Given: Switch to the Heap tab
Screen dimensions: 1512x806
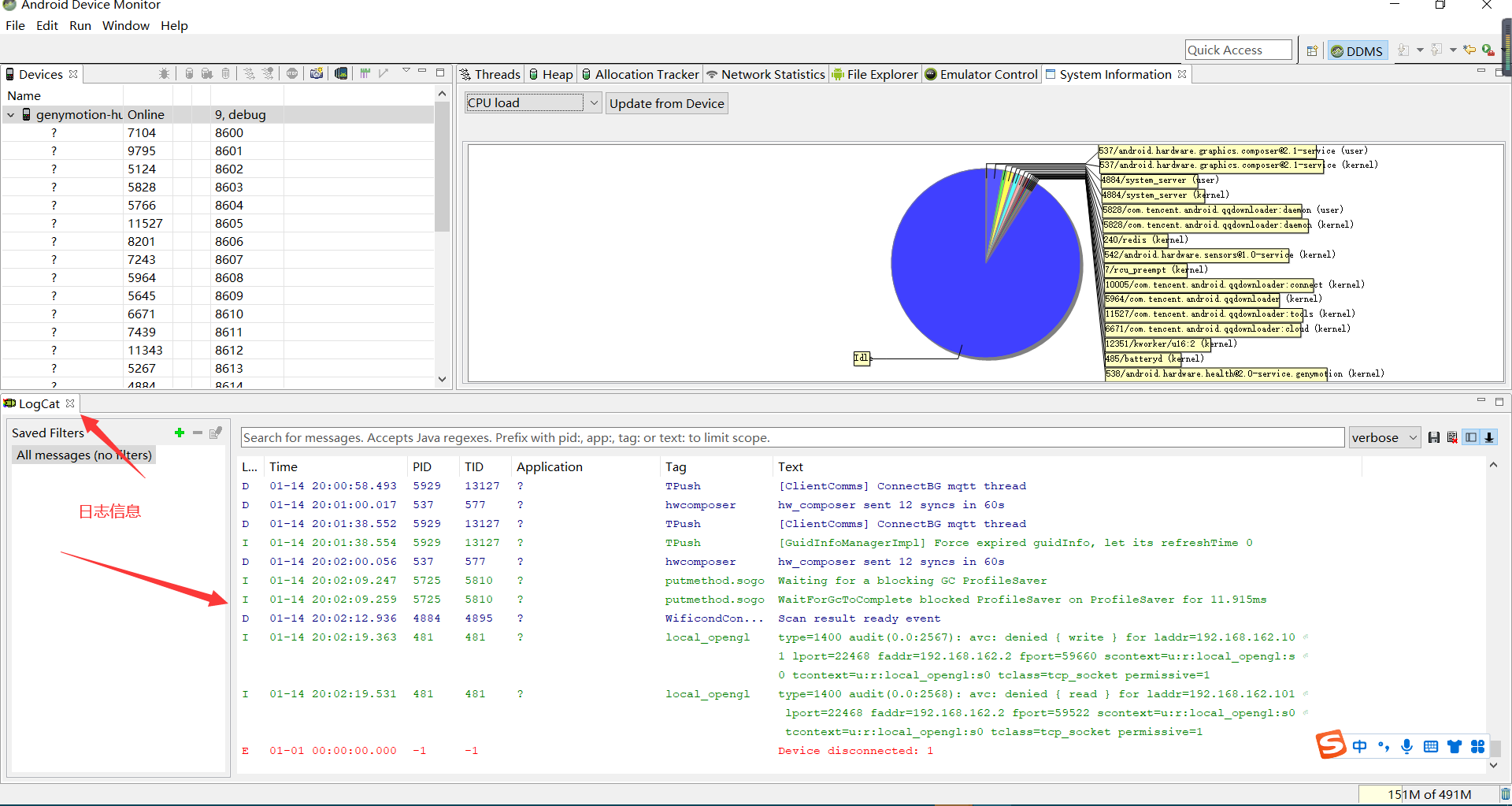Looking at the screenshot, I should [550, 74].
